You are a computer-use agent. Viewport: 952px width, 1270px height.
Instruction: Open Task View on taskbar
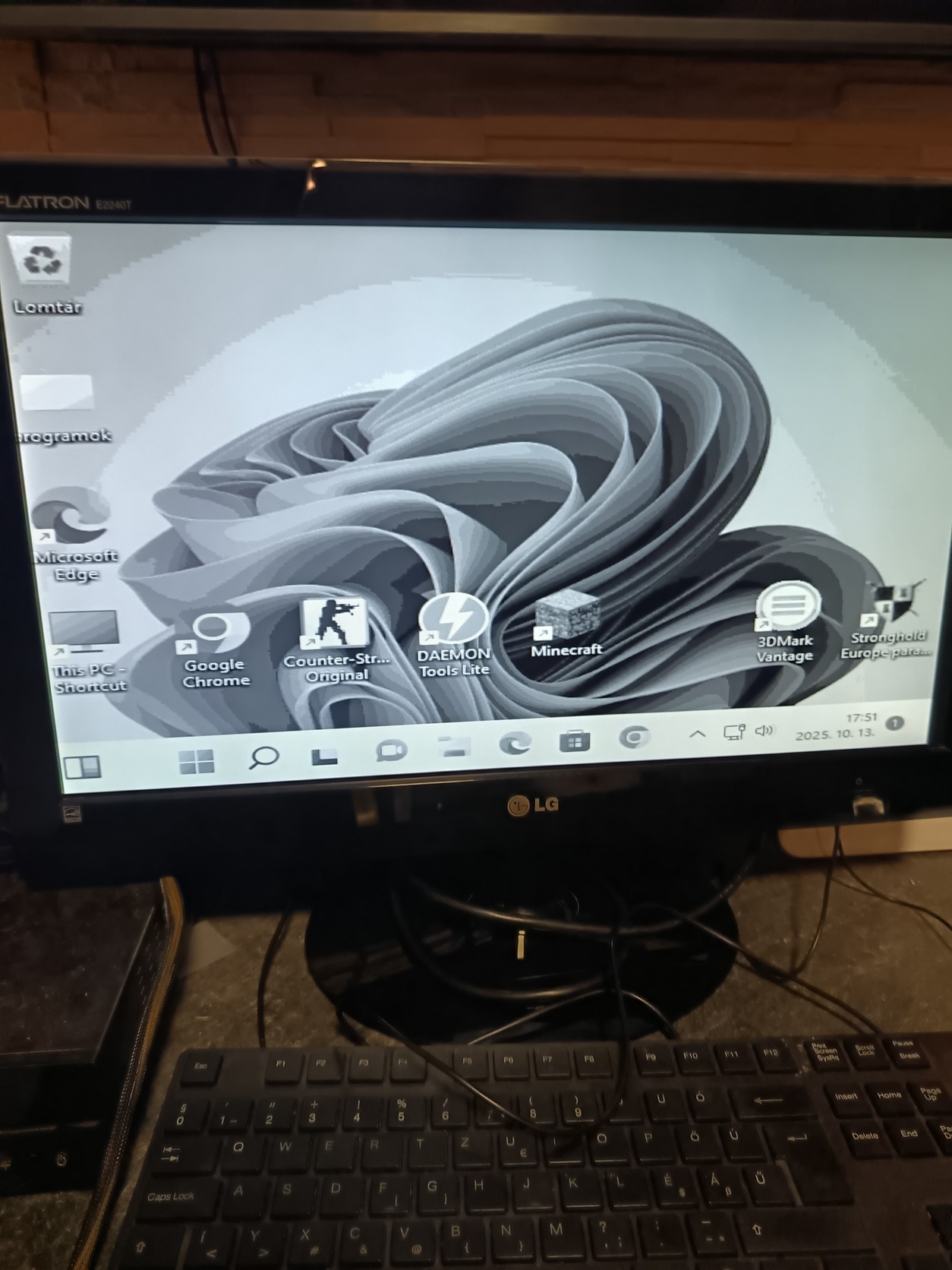(x=324, y=756)
